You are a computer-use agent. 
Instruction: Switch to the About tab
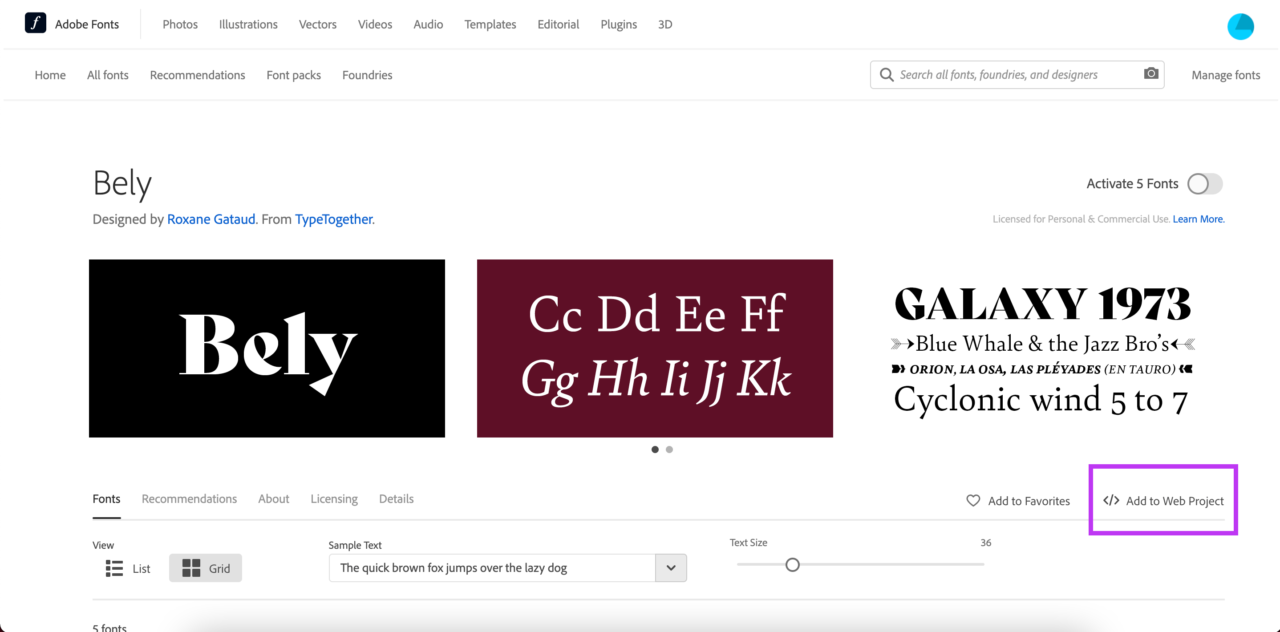[x=273, y=498]
